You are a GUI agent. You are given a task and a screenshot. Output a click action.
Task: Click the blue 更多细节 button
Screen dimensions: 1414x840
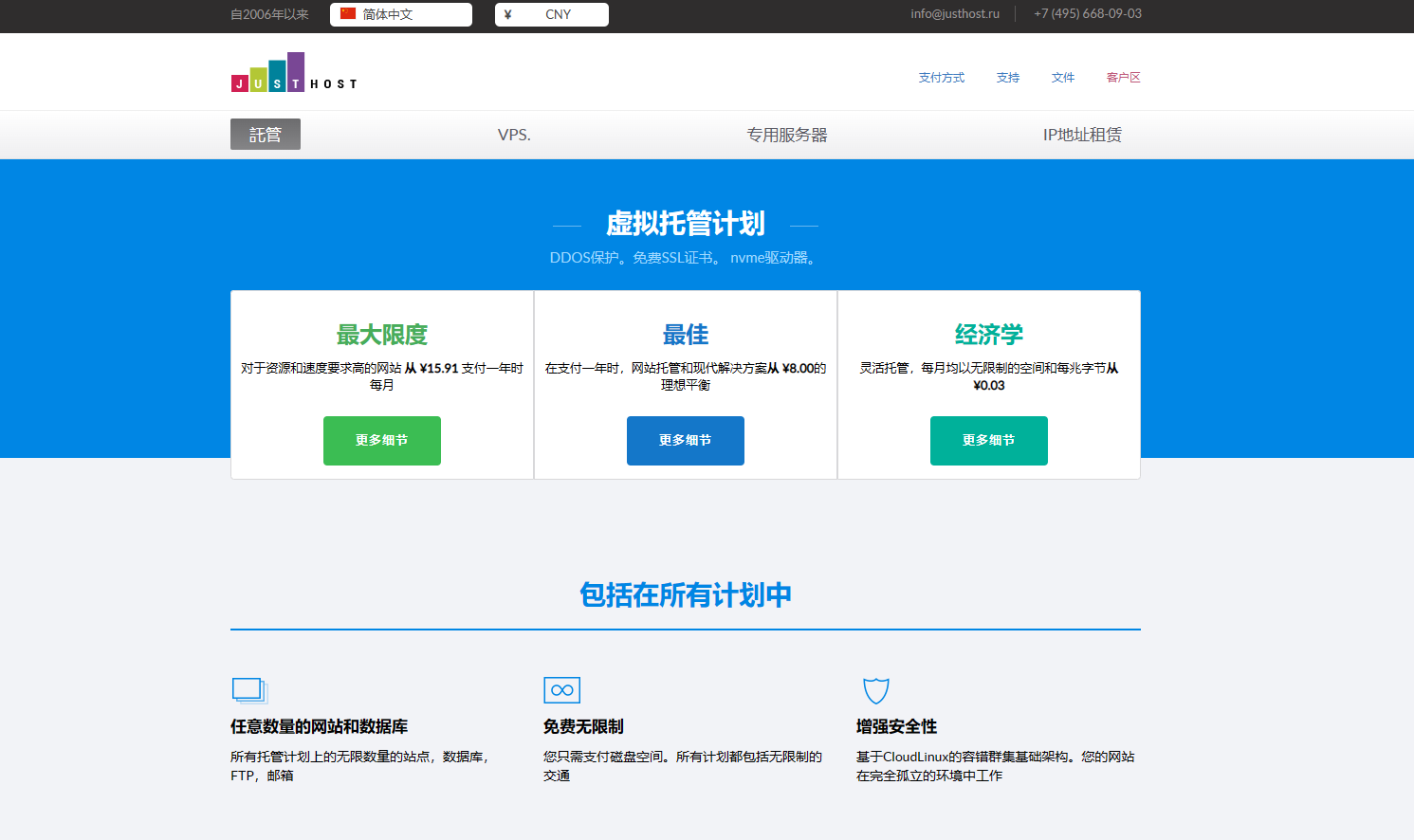click(x=686, y=441)
